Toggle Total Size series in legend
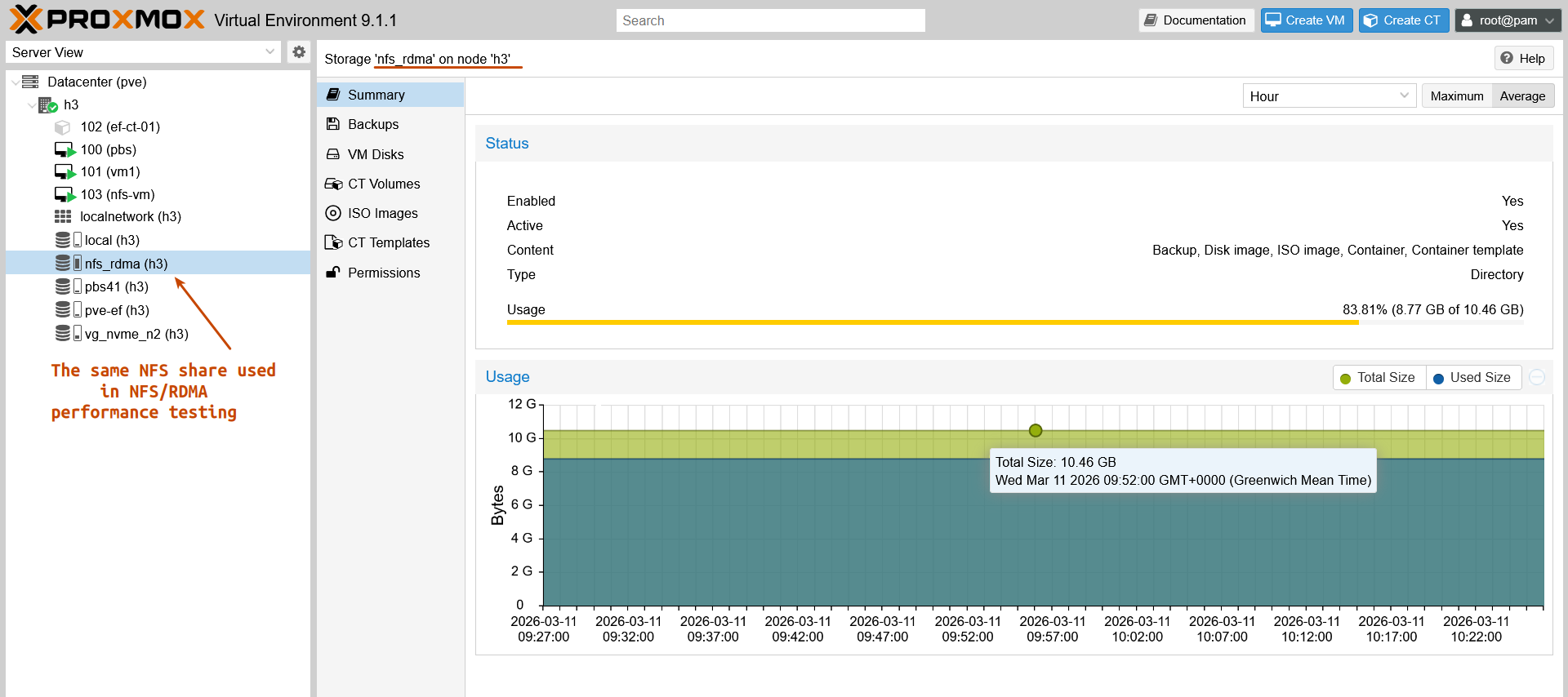This screenshot has height=697, width=1568. coord(1379,377)
